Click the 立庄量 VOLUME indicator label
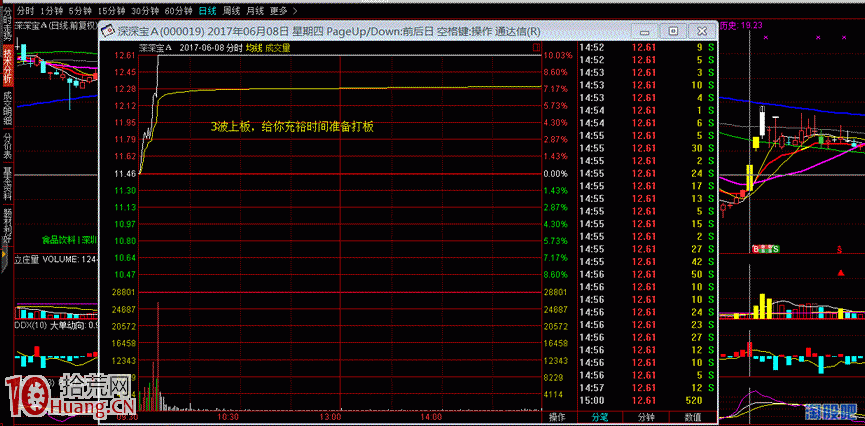Screen dimensions: 865x426 point(55,259)
